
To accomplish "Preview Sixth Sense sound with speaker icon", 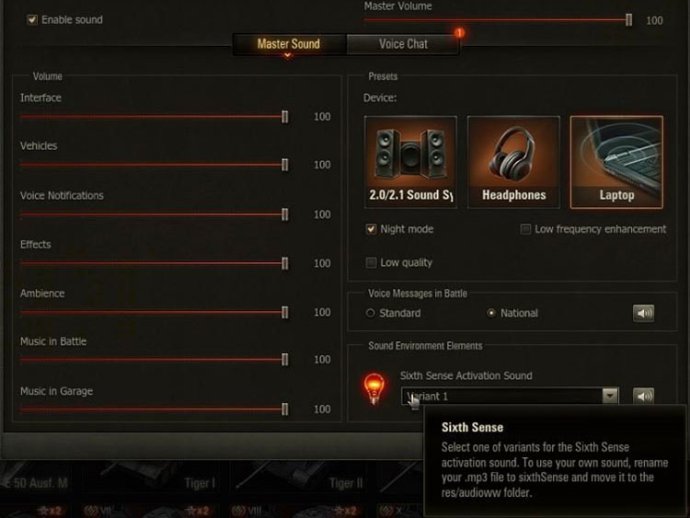I will (x=643, y=396).
